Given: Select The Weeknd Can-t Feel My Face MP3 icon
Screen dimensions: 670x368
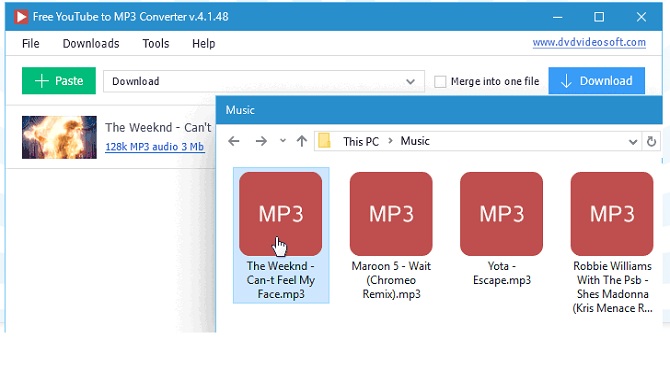Looking at the screenshot, I should tap(281, 214).
